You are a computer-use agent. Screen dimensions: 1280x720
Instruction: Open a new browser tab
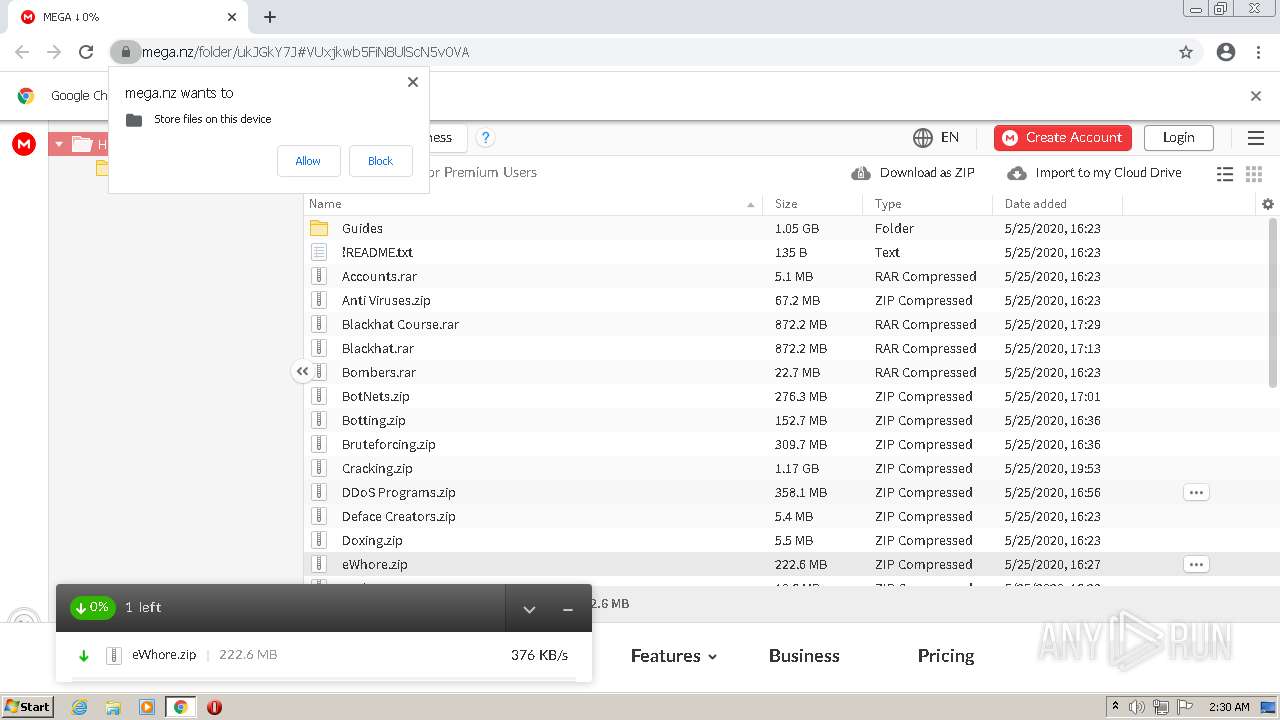pos(270,17)
